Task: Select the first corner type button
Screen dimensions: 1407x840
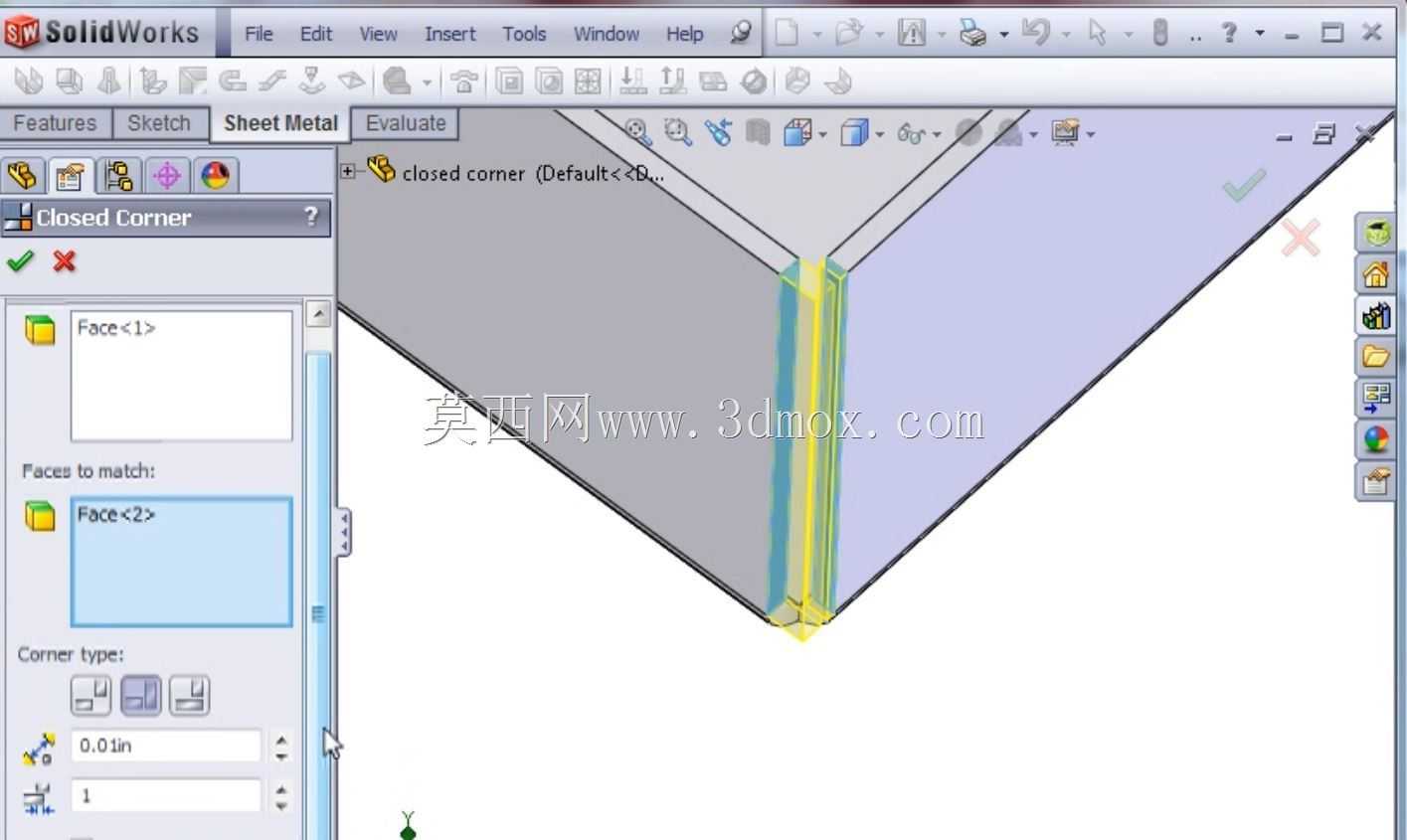Action: [x=90, y=695]
